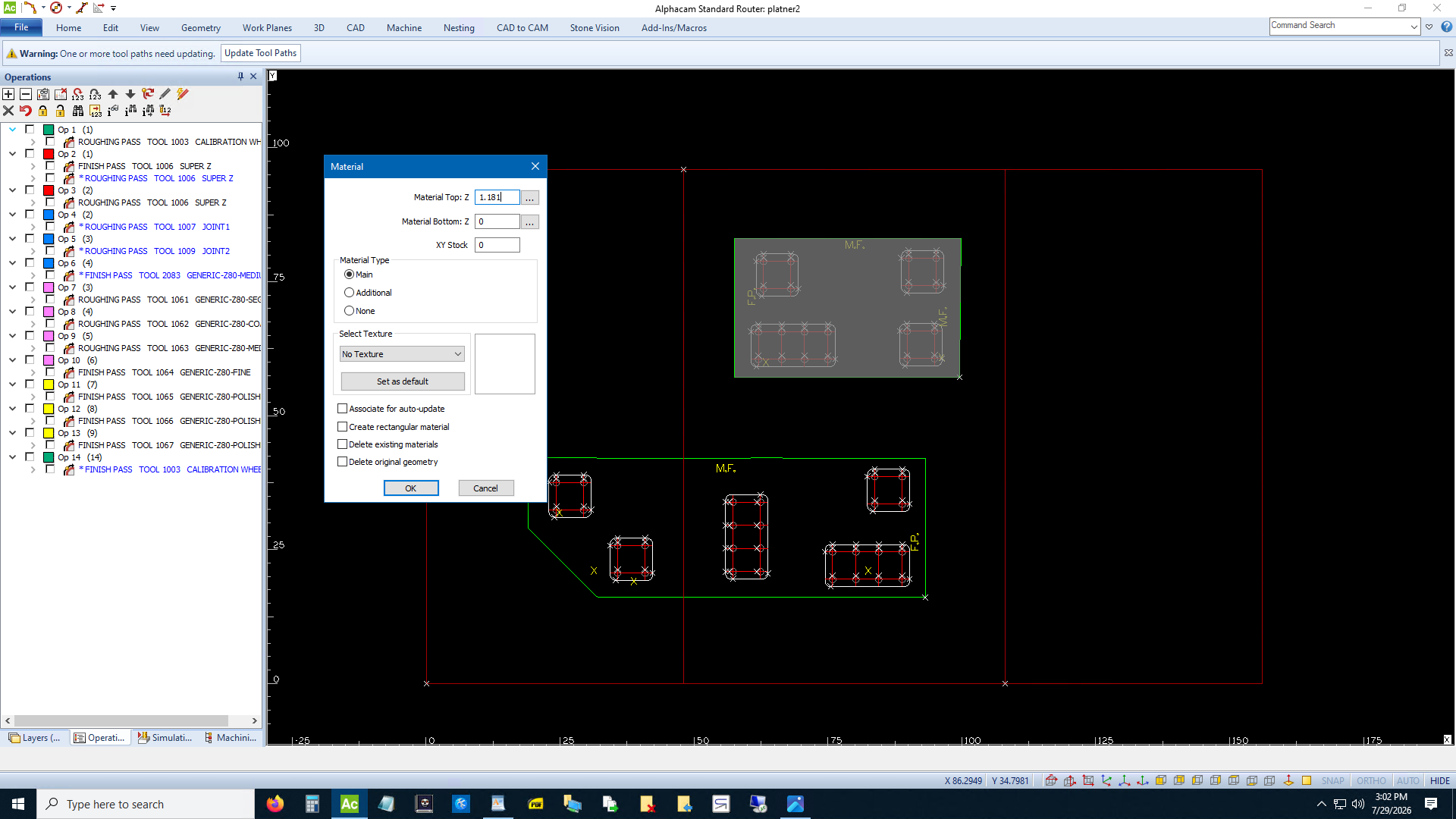Click the help question mark icon
This screenshot has height=819, width=1456.
pos(1447,27)
